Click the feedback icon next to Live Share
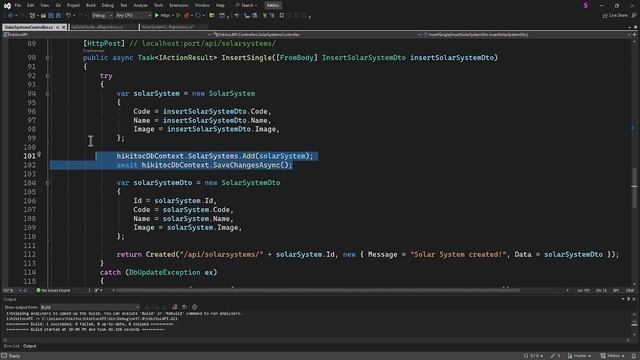The width and height of the screenshot is (640, 360). pyautogui.click(x=634, y=16)
